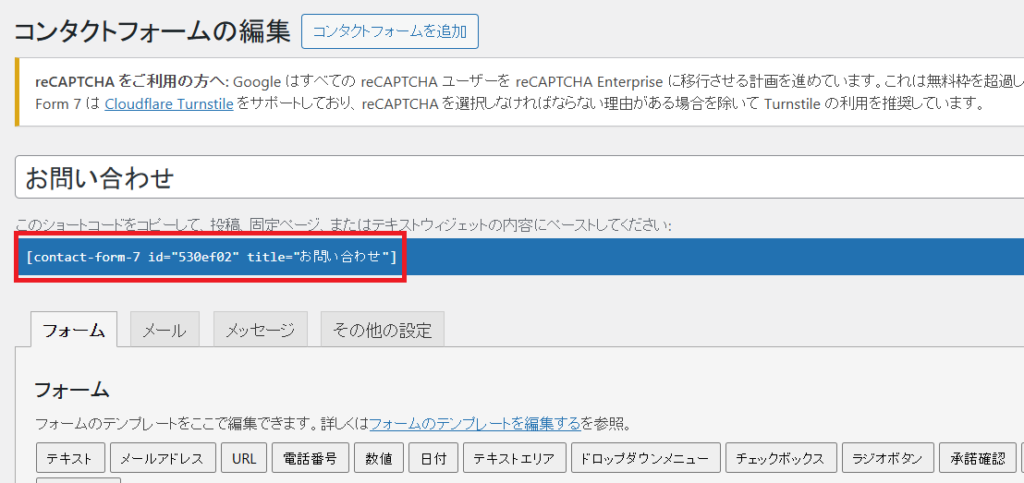1024x483 pixels.
Task: Switch to the フォーム tab
Action: click(x=73, y=330)
